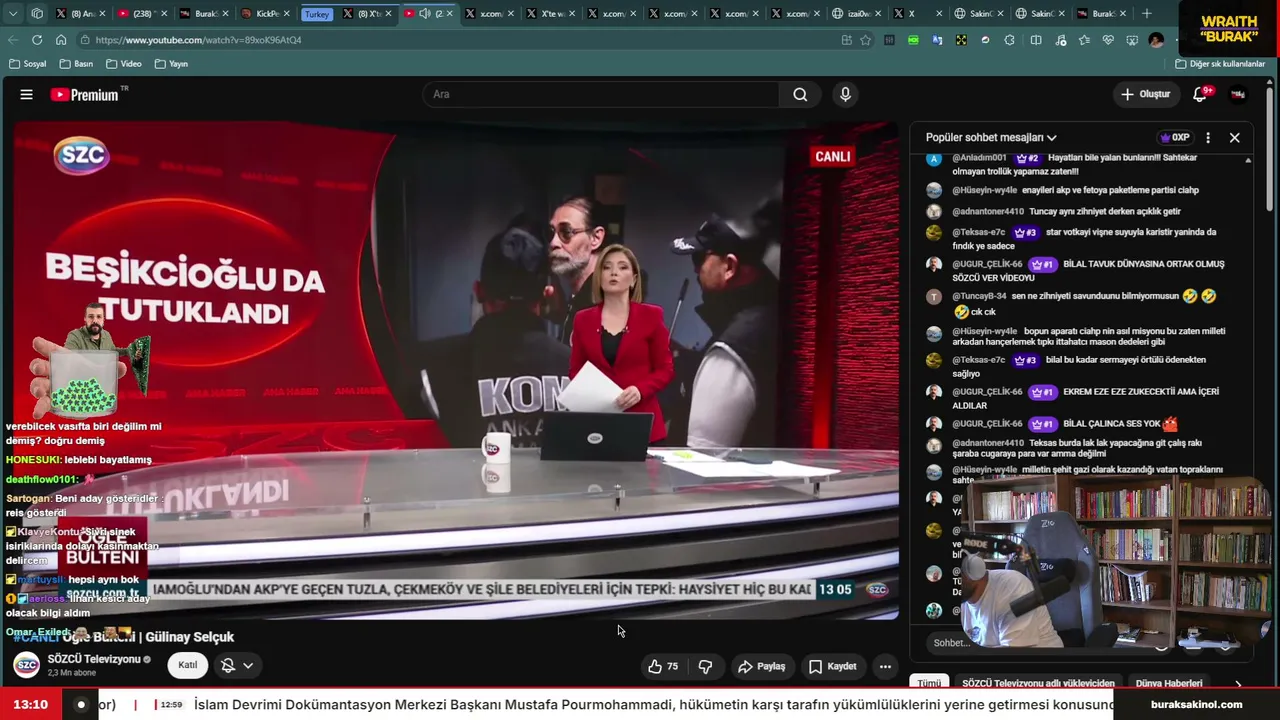
Task: Open the Yayın bookmarks folder
Action: 171,64
